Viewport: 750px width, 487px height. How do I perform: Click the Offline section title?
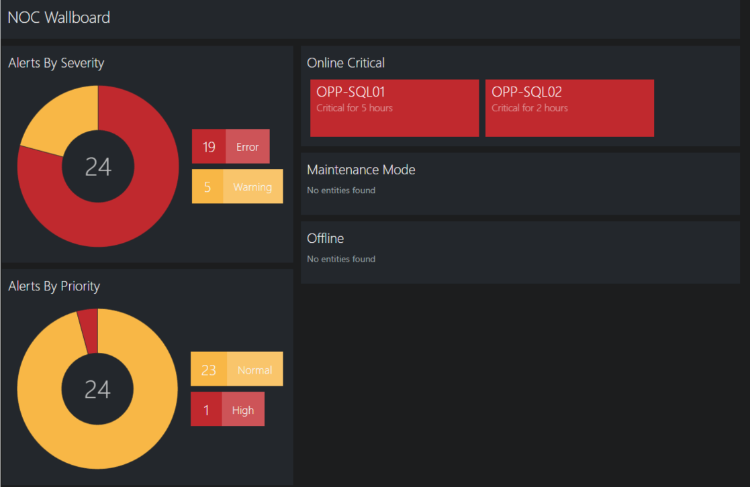point(325,238)
